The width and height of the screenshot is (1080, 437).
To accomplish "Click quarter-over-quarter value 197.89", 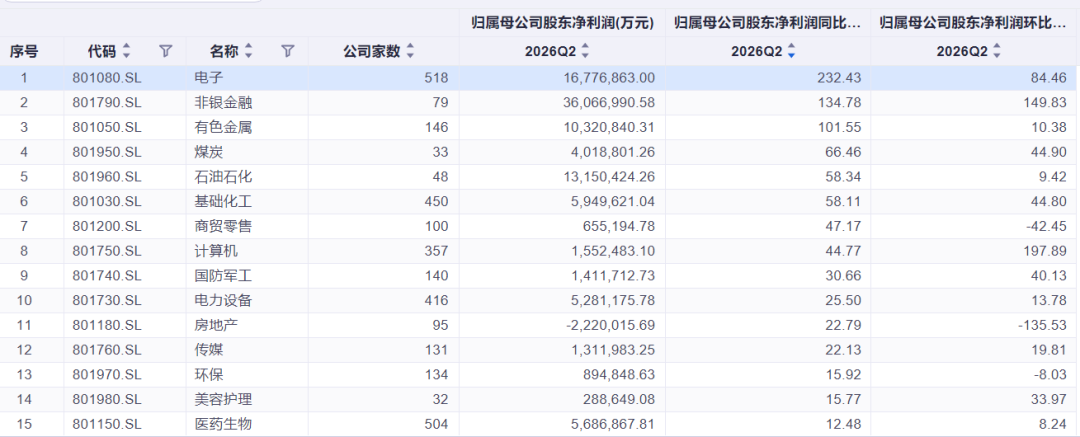I will 1045,251.
